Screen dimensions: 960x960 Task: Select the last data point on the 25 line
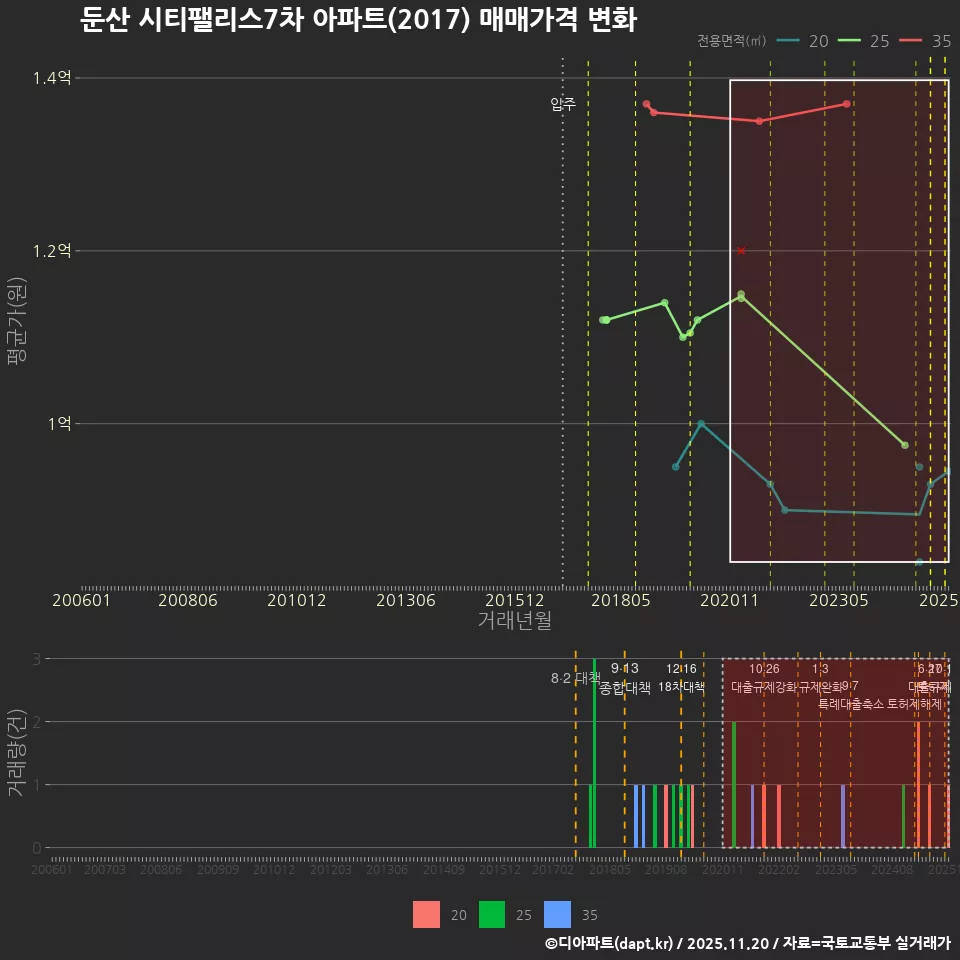tap(905, 445)
